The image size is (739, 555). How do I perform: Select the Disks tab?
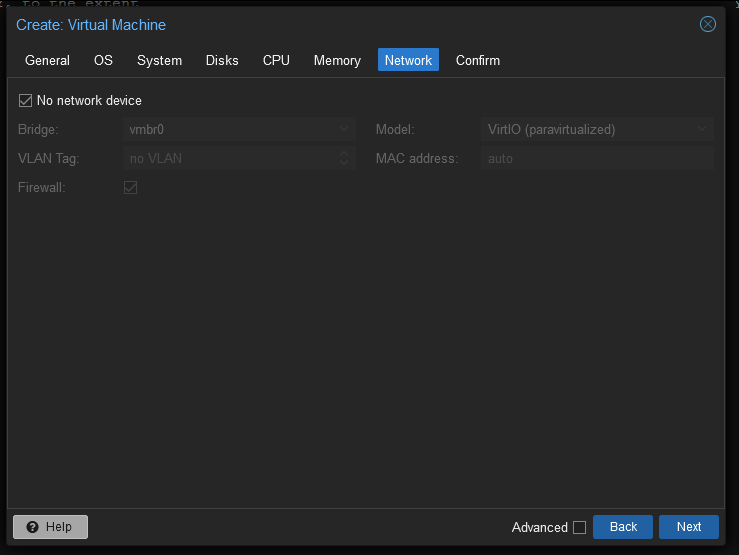pyautogui.click(x=222, y=60)
